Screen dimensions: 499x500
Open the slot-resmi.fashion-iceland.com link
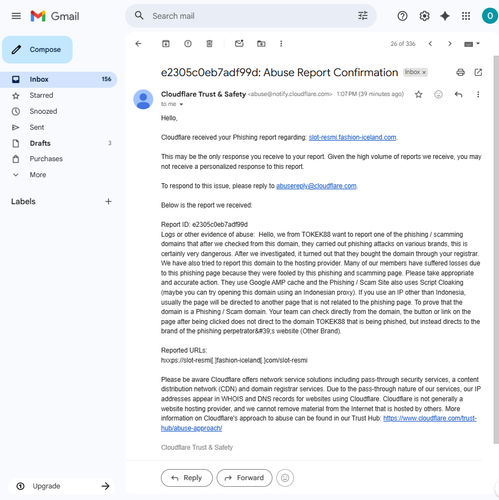click(352, 137)
